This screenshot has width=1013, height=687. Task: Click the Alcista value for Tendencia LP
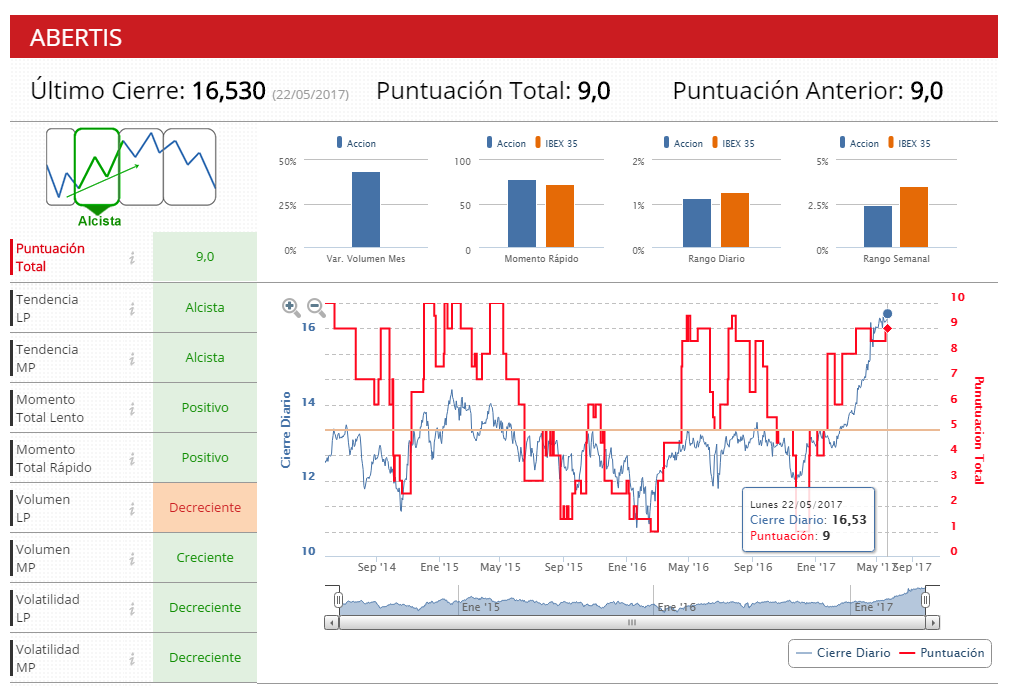click(x=205, y=308)
